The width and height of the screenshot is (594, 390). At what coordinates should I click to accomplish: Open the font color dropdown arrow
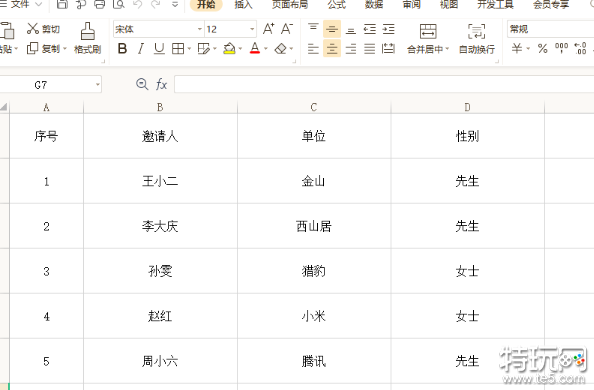[x=266, y=49]
